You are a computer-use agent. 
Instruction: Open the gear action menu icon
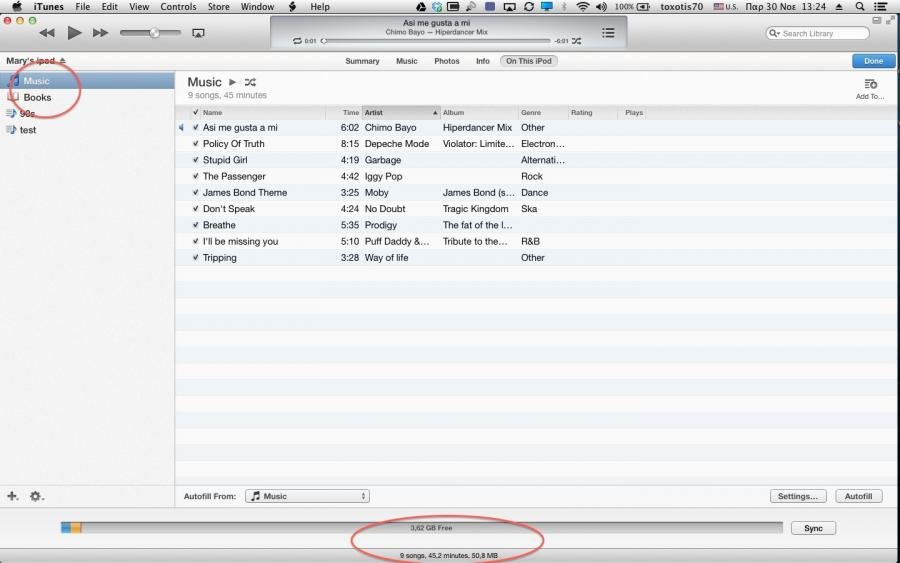[36, 496]
